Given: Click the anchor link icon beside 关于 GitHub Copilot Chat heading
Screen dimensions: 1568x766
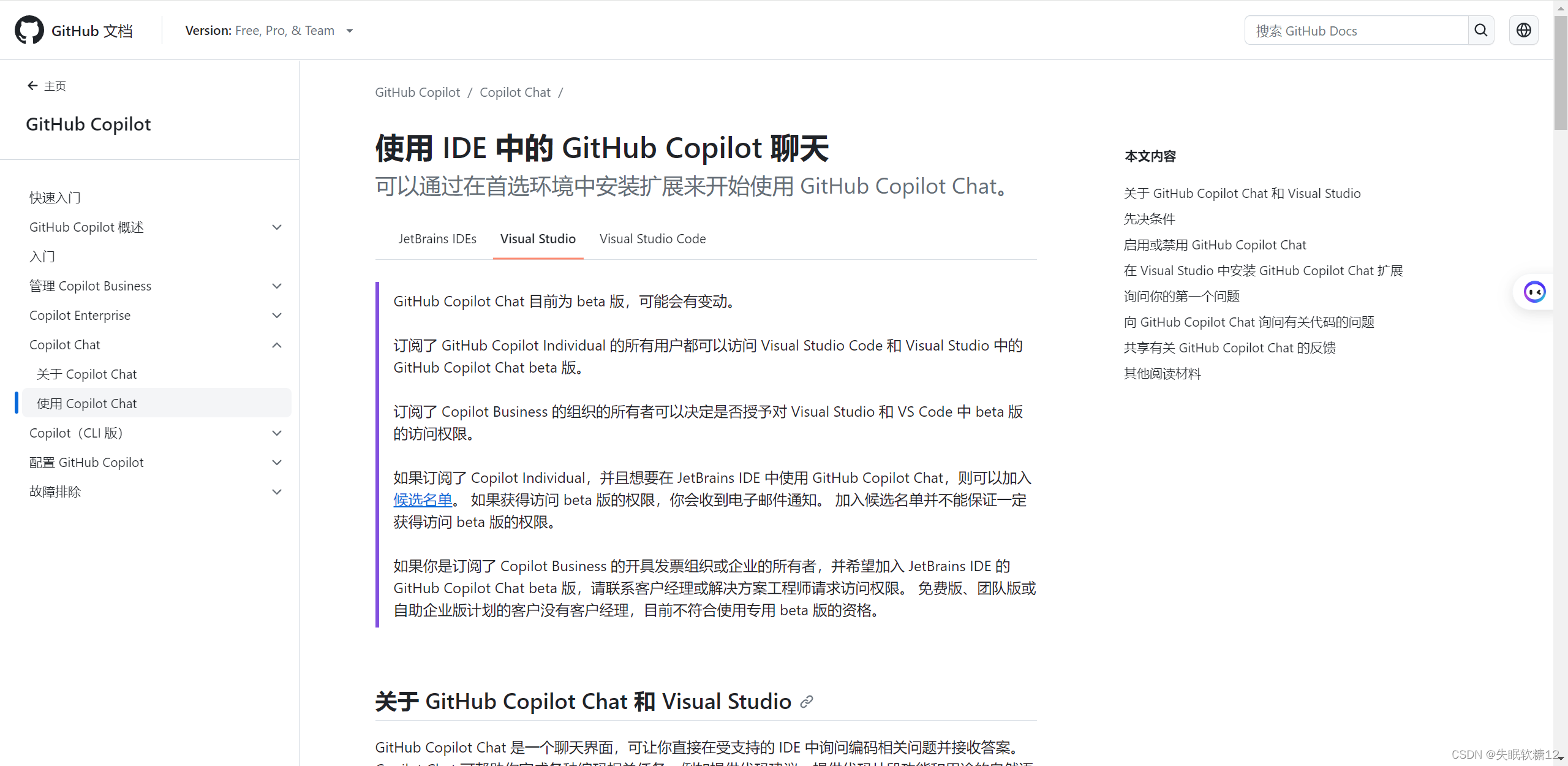Looking at the screenshot, I should point(807,702).
